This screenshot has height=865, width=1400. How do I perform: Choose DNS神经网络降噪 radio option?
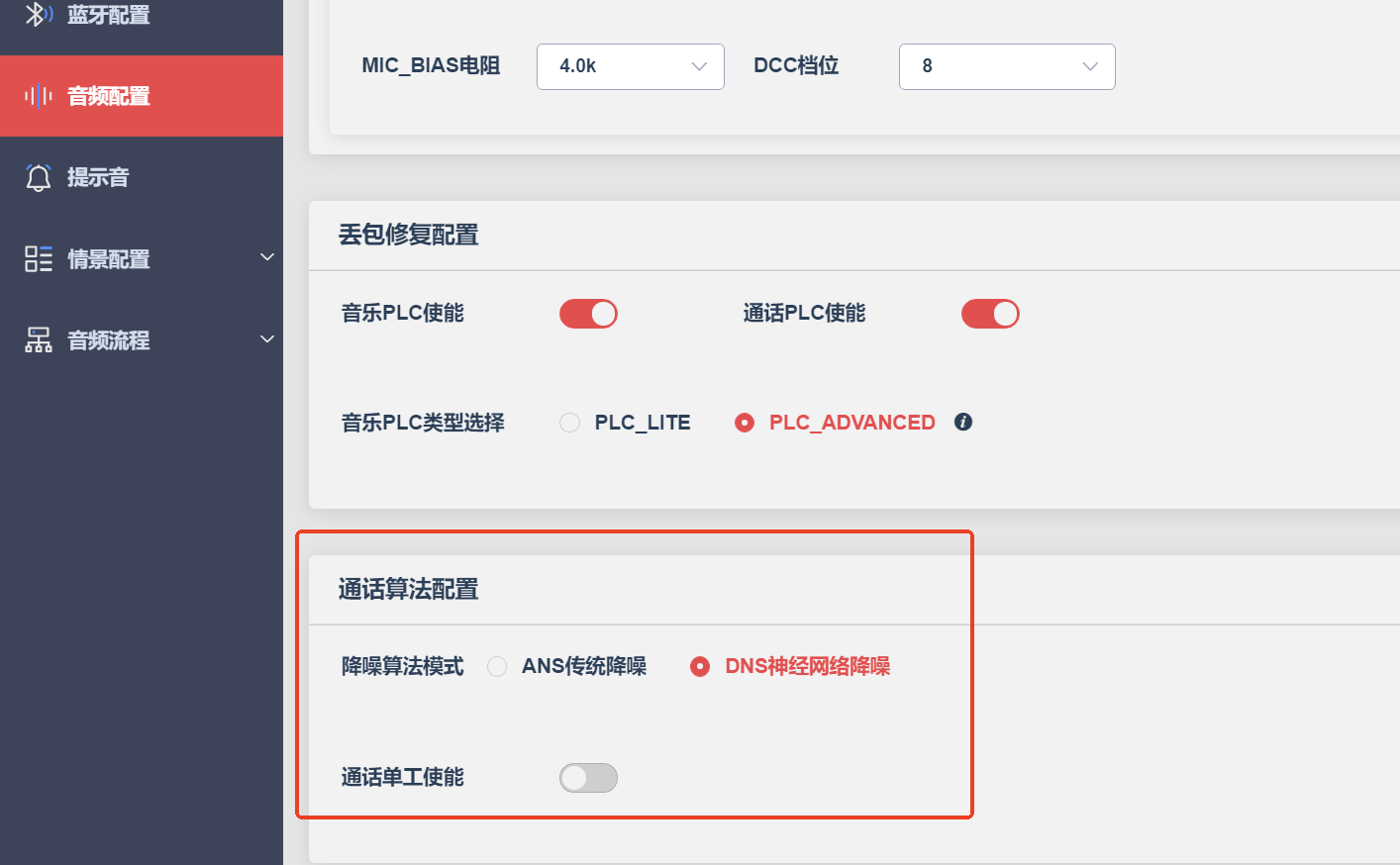click(700, 667)
